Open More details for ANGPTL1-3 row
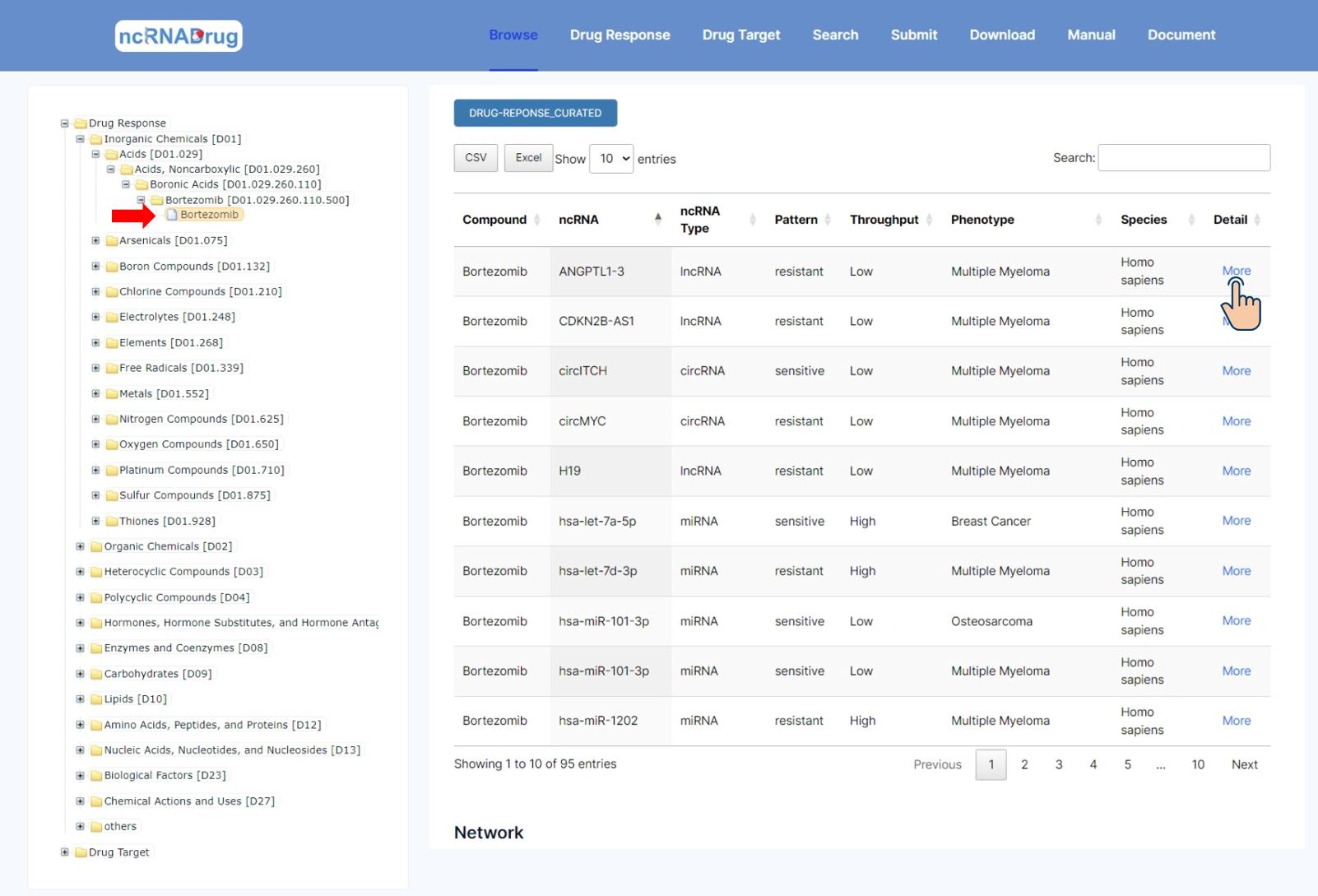Screen dimensions: 1318x896 [1236, 271]
